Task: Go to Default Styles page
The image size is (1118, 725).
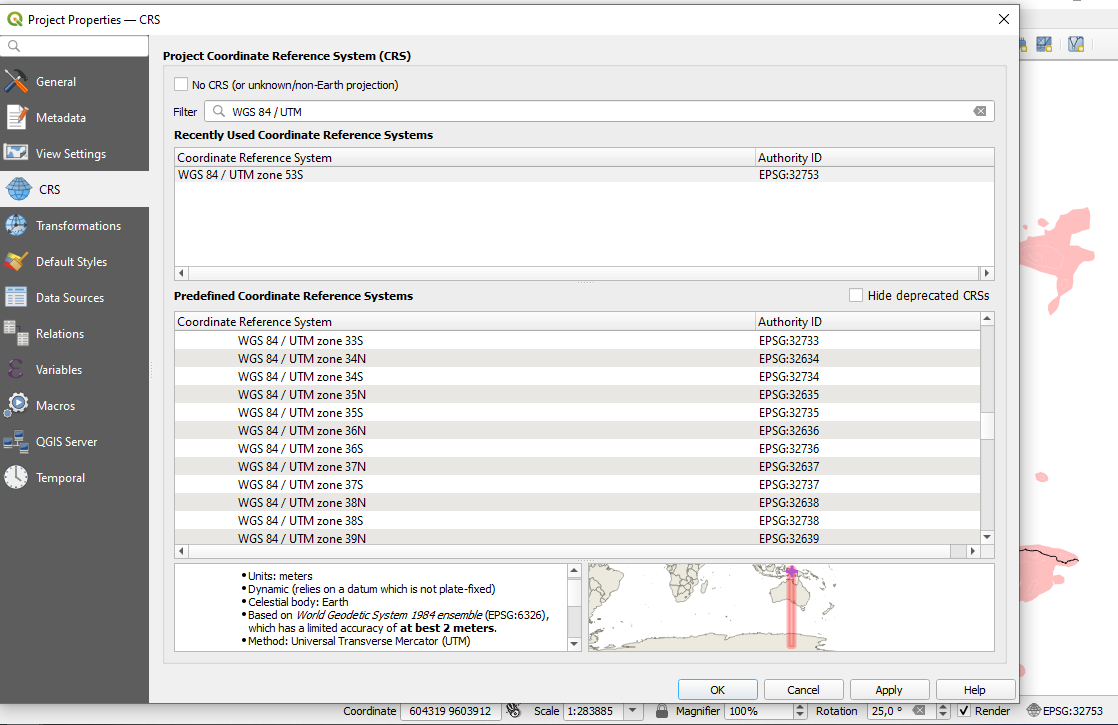Action: (x=74, y=262)
